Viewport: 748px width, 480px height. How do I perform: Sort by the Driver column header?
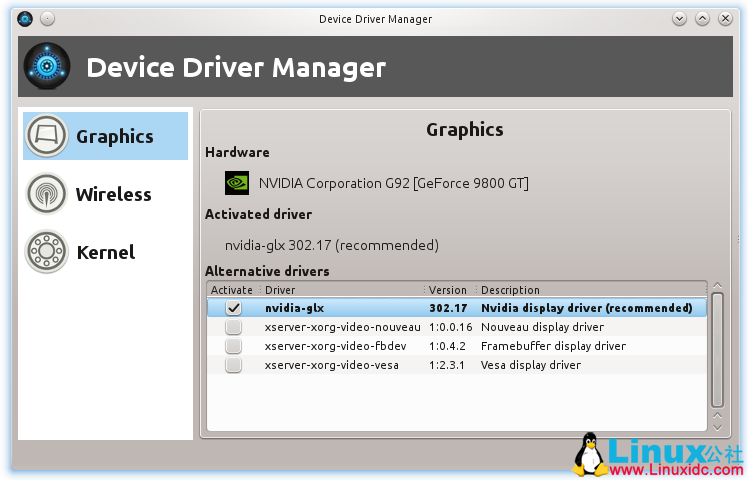coord(342,290)
